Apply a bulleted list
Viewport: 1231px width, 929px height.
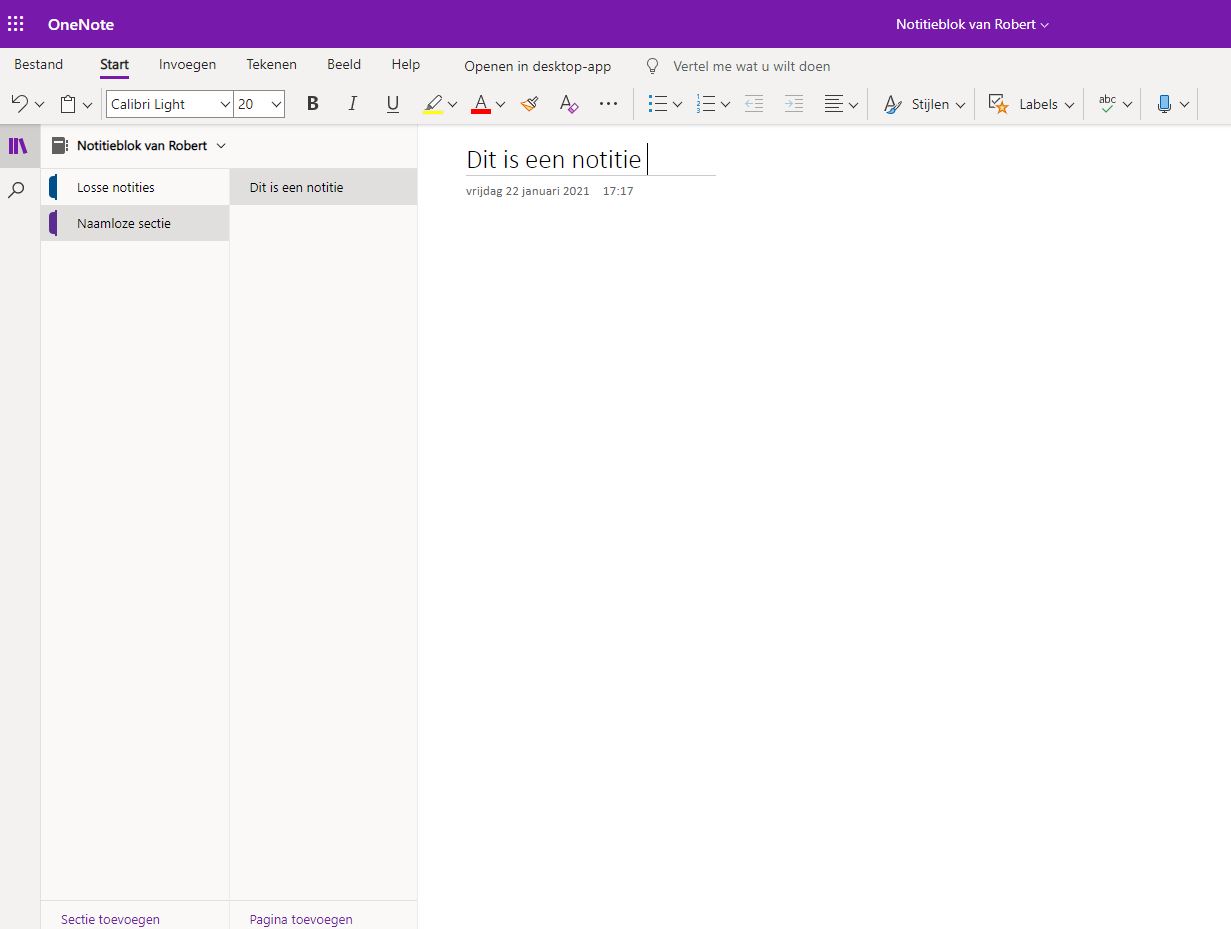point(658,103)
